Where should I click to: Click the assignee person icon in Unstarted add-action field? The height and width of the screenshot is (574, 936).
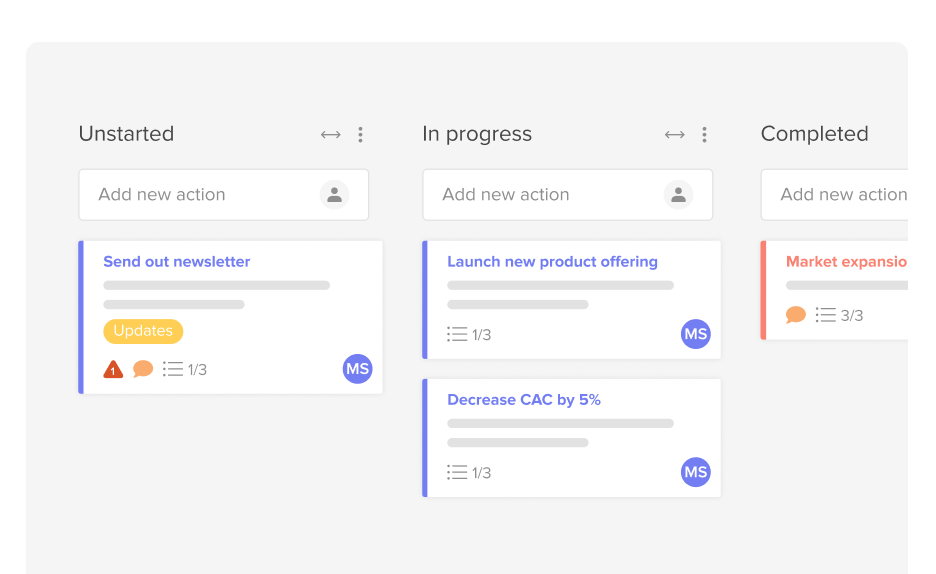[x=334, y=195]
